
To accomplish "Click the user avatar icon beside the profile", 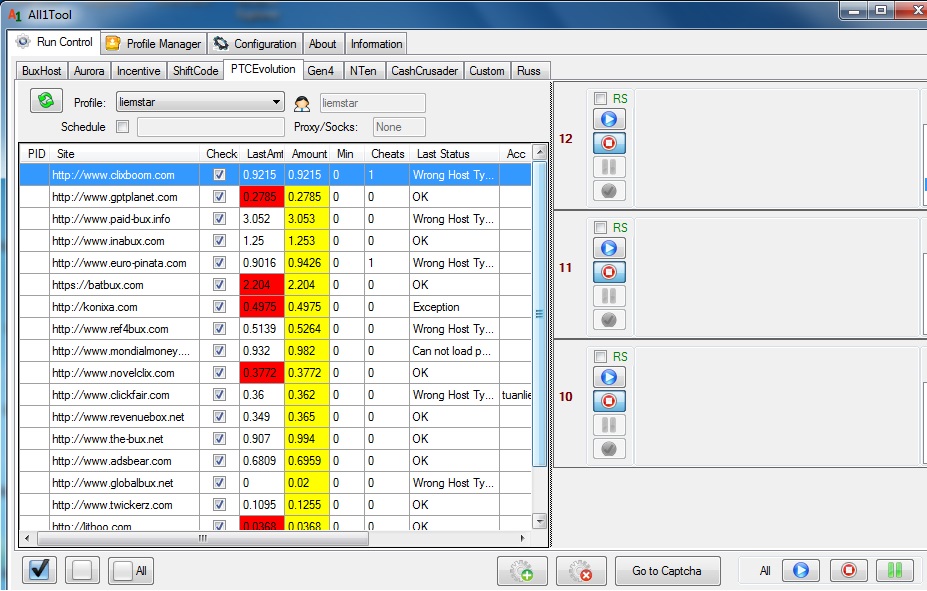I will (302, 104).
